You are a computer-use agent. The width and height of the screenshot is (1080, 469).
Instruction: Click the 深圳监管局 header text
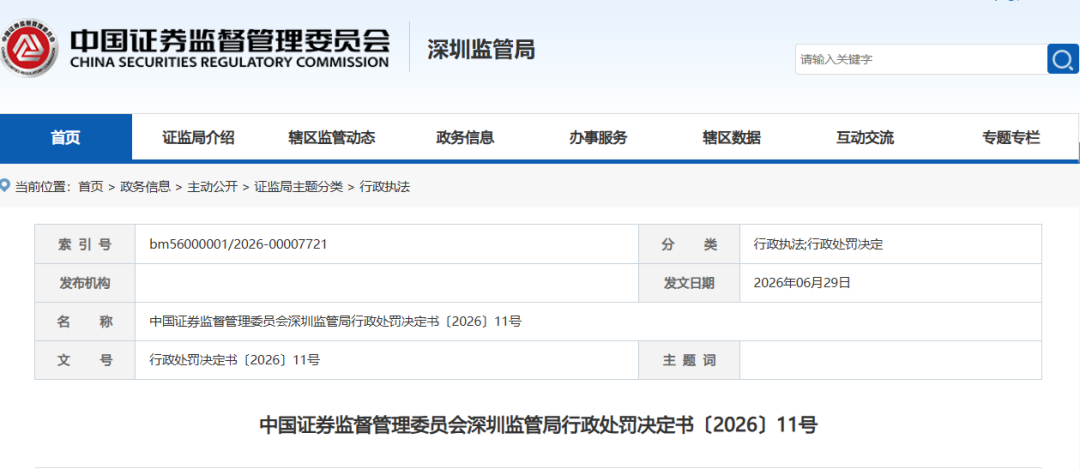(x=481, y=50)
